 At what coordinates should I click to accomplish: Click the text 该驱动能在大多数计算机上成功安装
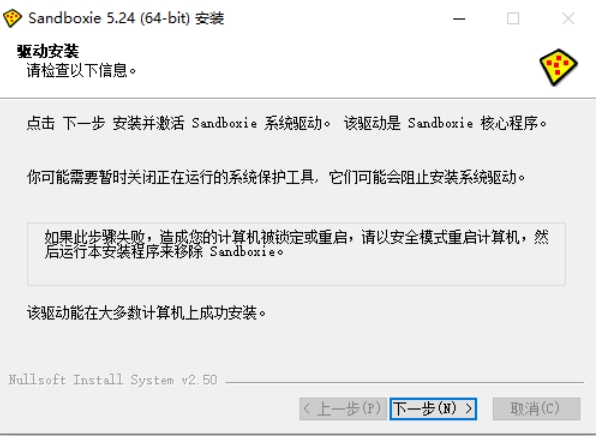tap(146, 313)
